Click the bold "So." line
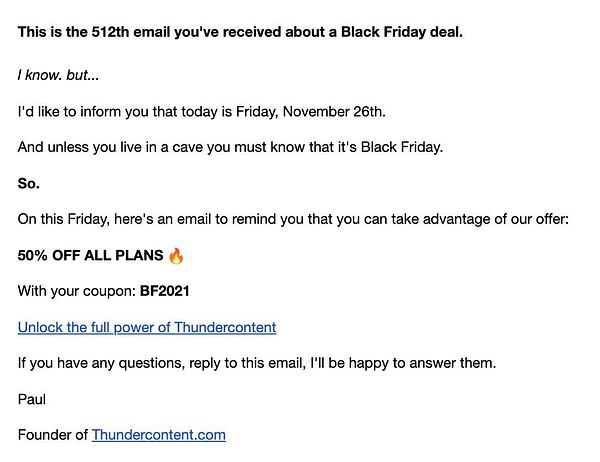The height and width of the screenshot is (462, 600). coord(29,184)
